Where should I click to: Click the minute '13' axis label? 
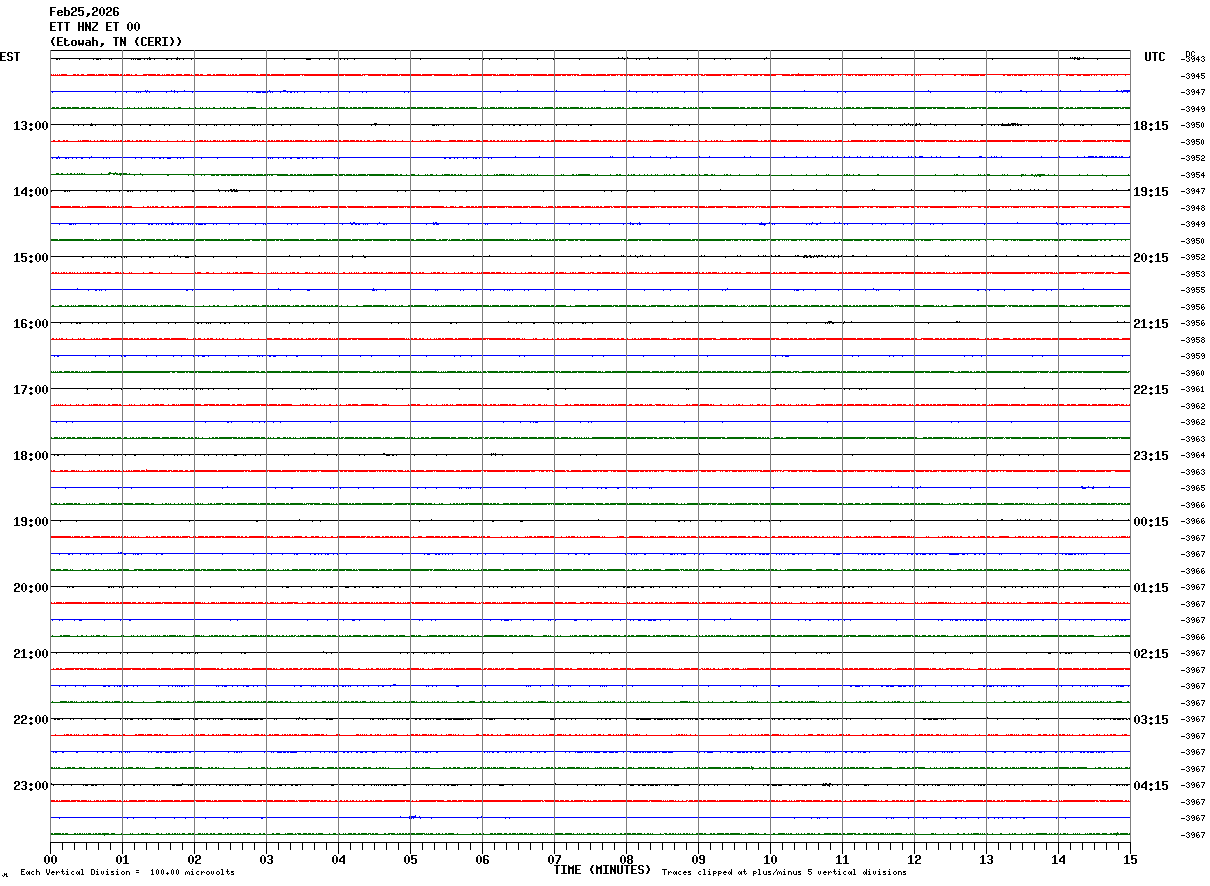pyautogui.click(x=986, y=860)
